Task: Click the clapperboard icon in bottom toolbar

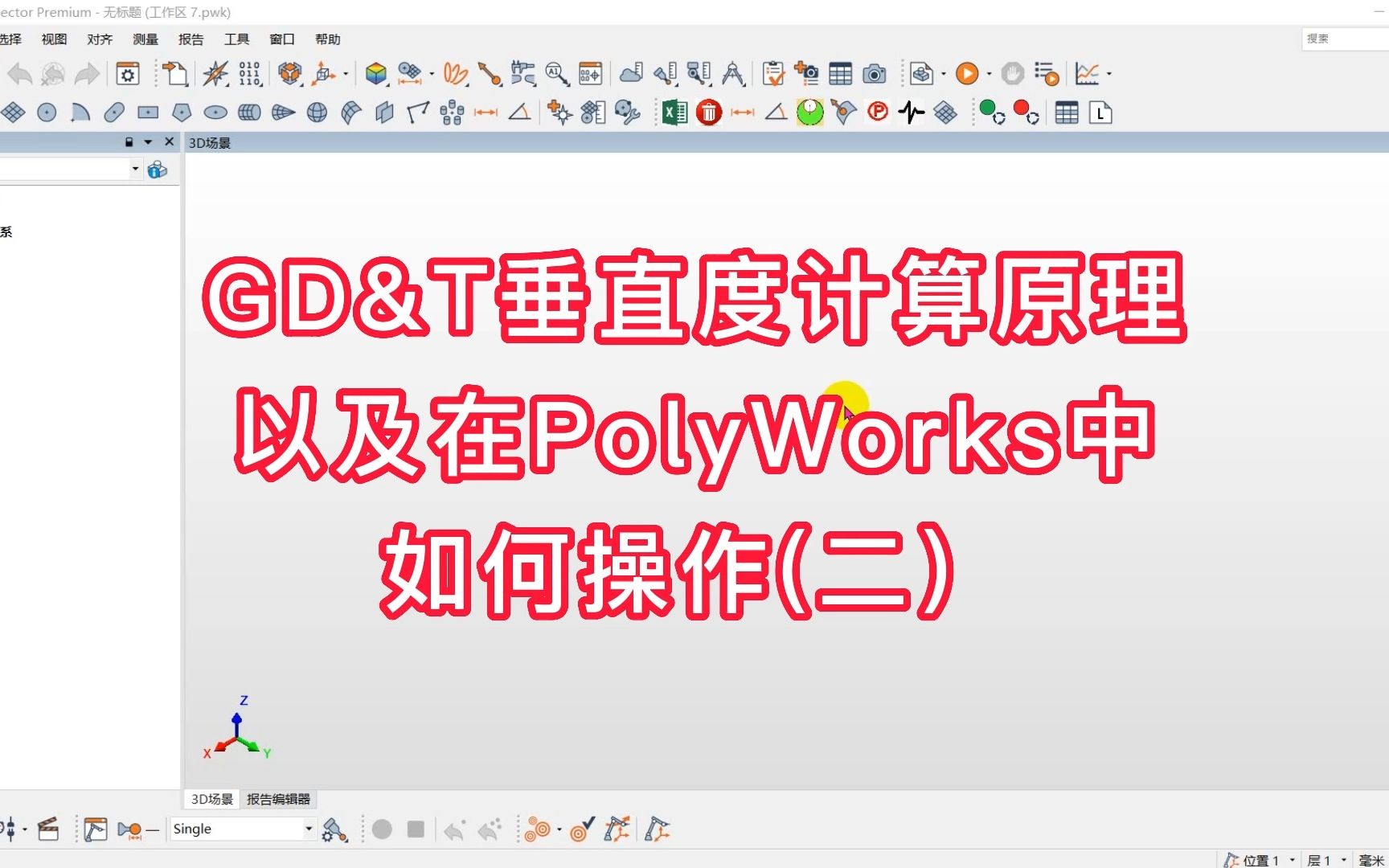Action: [x=48, y=829]
